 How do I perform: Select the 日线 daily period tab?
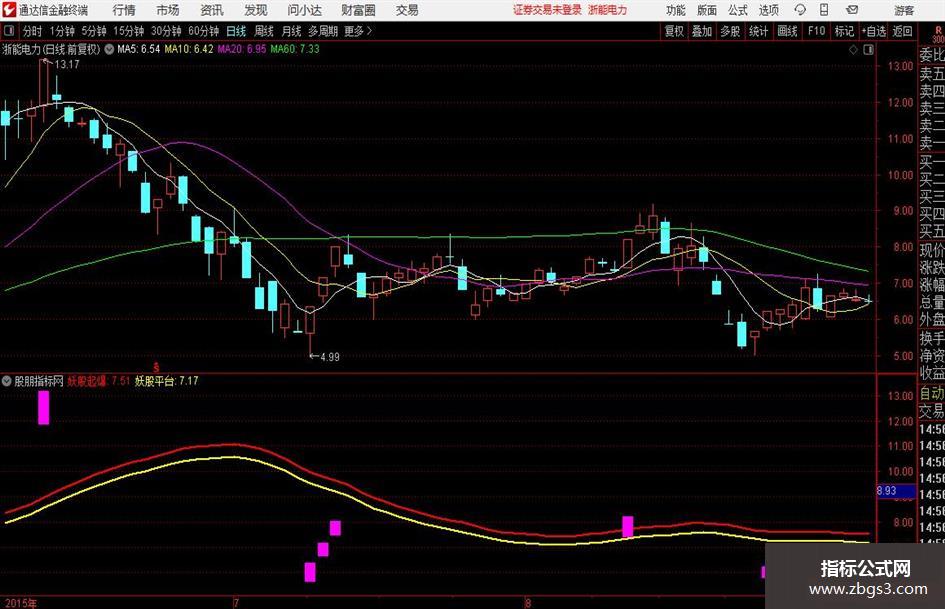(x=236, y=31)
